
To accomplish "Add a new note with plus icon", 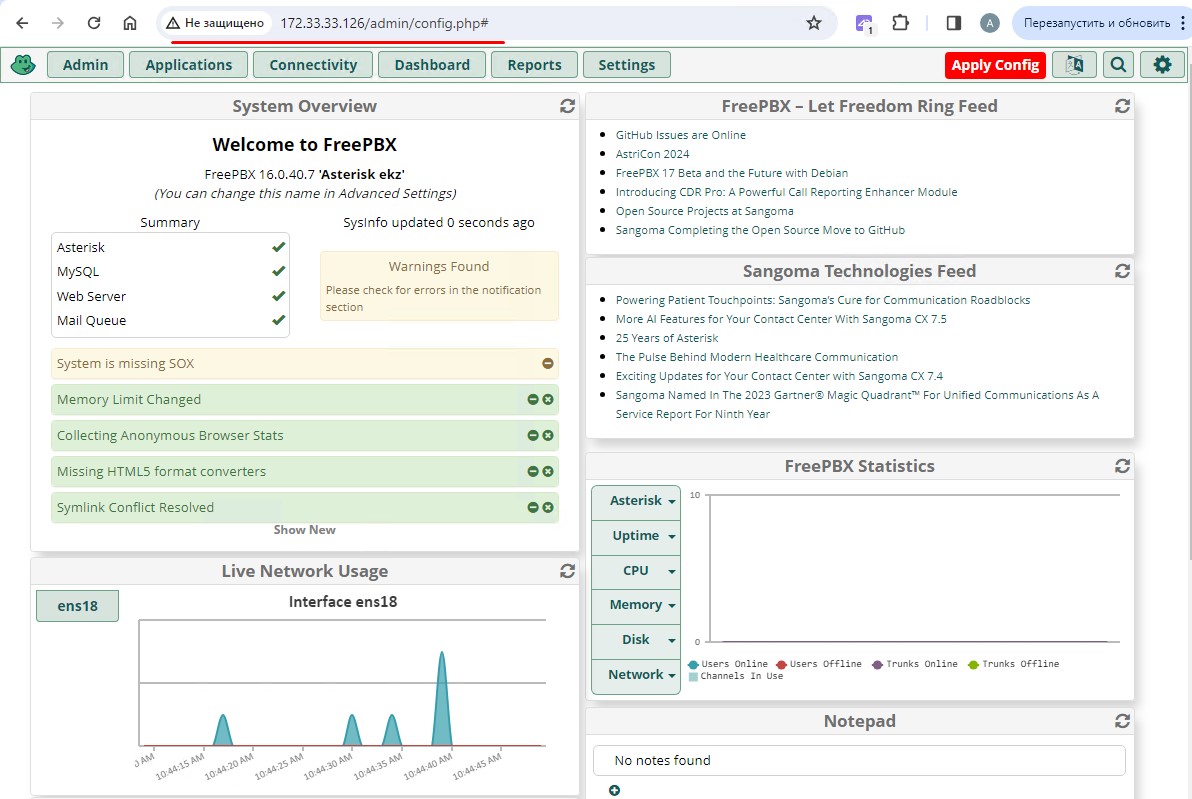I will pyautogui.click(x=614, y=790).
